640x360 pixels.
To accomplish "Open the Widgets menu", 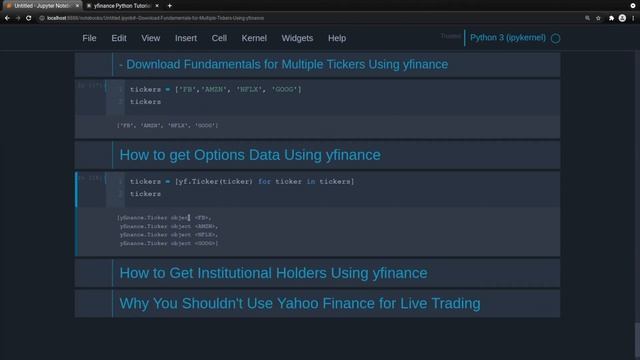I will coord(297,38).
